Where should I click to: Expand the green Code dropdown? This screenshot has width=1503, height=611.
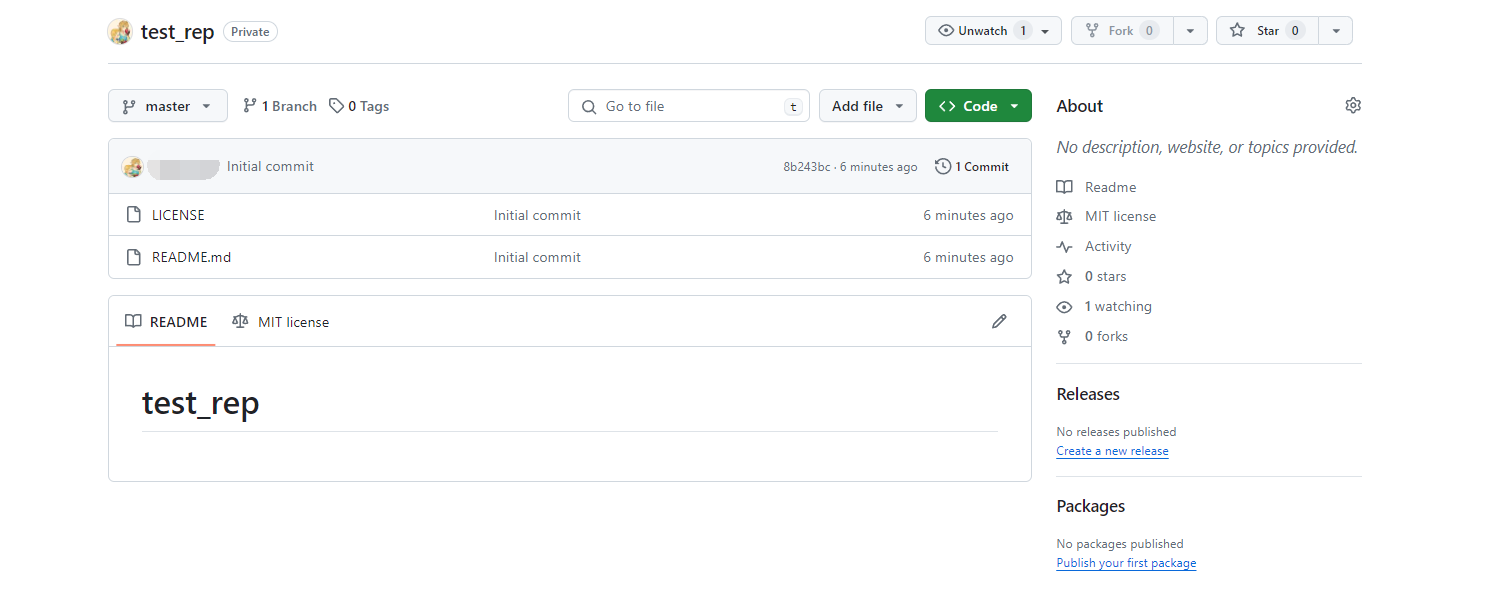977,106
